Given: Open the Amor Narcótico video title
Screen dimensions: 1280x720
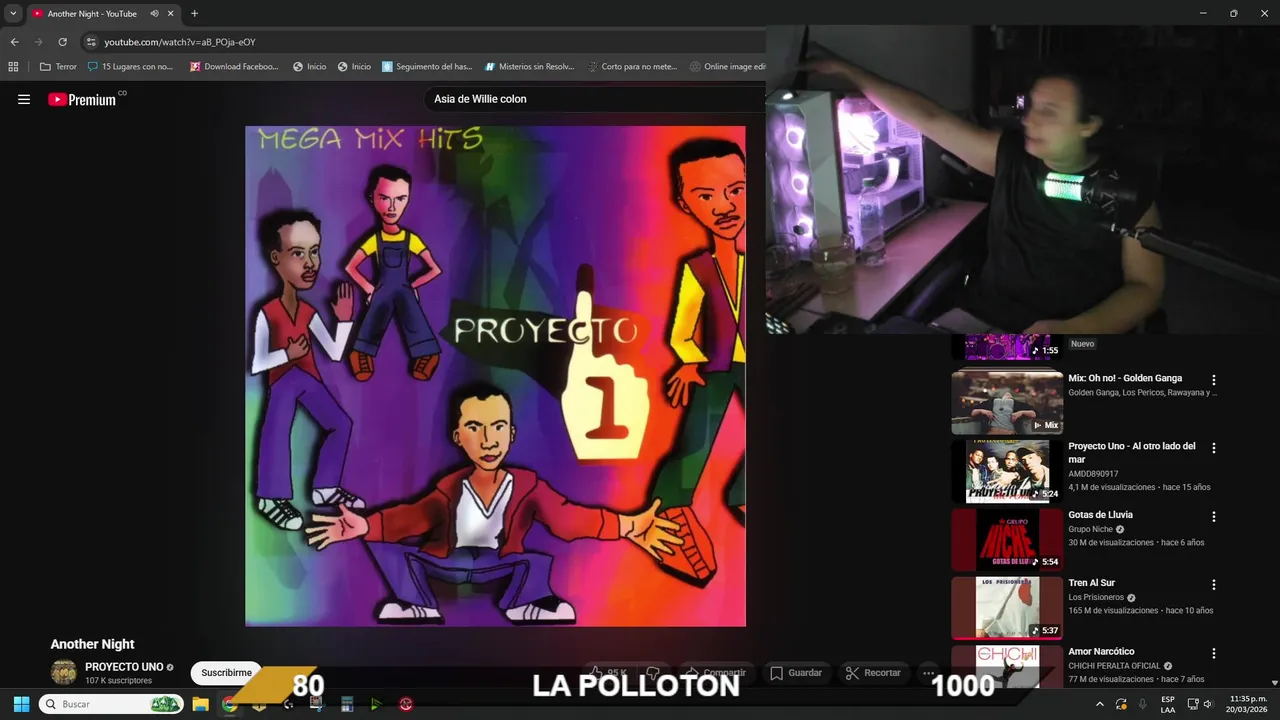Looking at the screenshot, I should click(1101, 652).
